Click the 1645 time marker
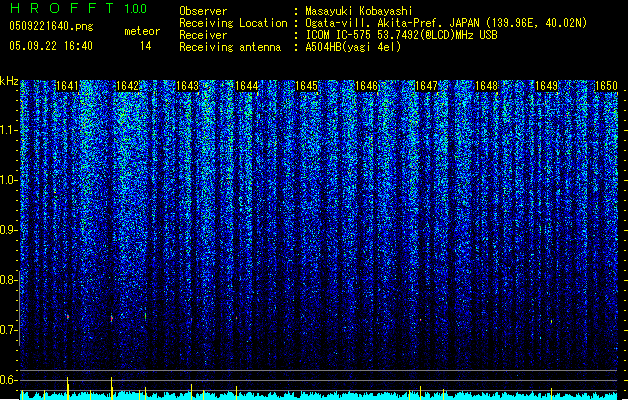The width and height of the screenshot is (629, 400). pyautogui.click(x=306, y=86)
